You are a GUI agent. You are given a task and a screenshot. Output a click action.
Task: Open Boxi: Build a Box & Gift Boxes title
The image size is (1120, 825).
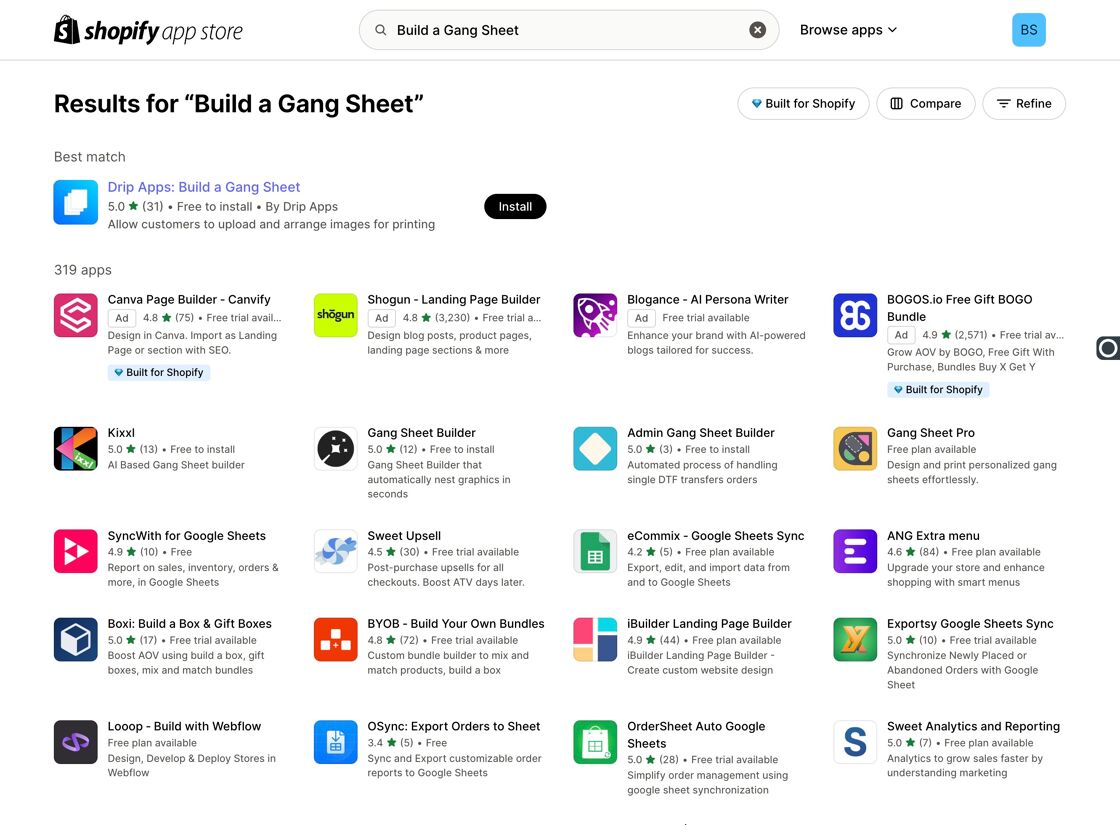coord(189,624)
